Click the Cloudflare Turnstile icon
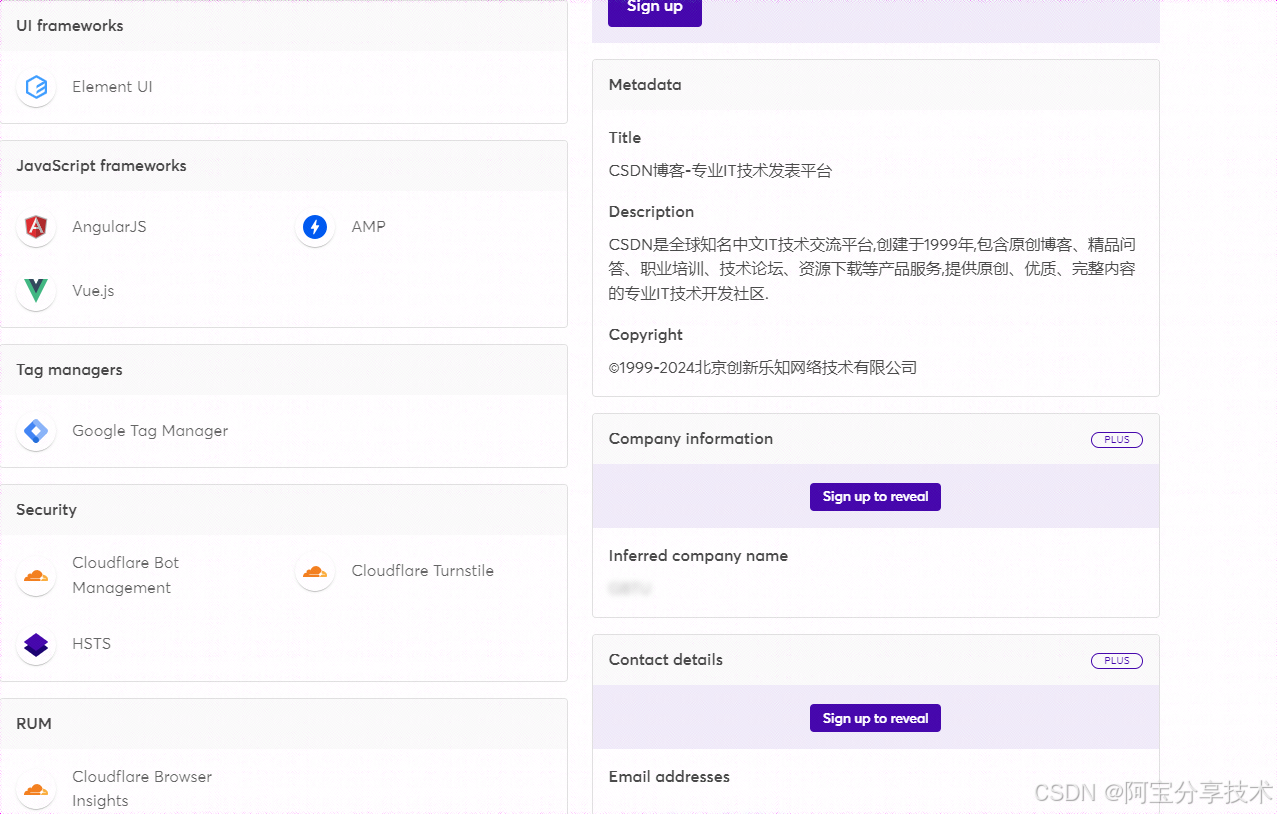 [315, 571]
